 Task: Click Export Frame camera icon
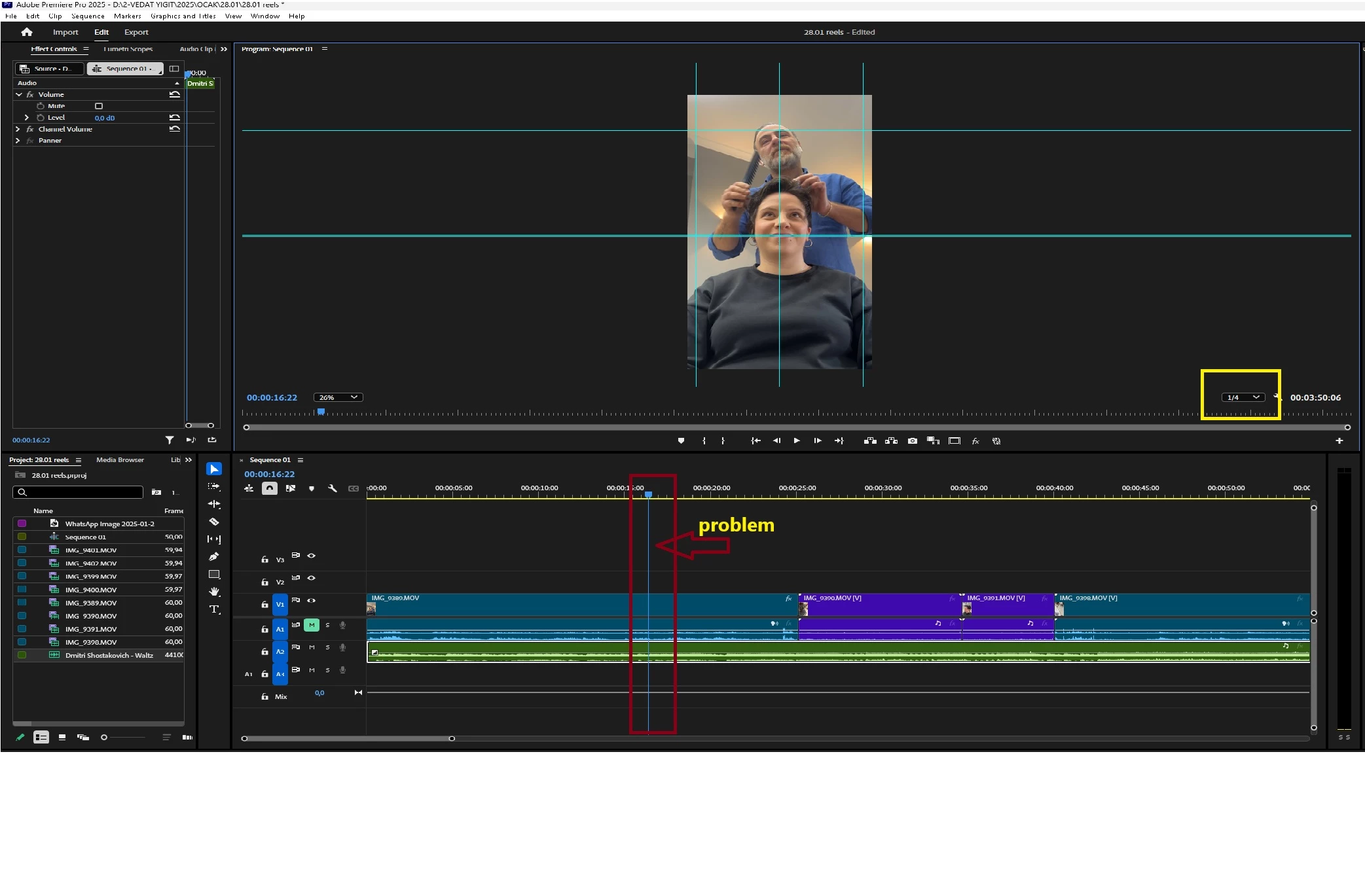pyautogui.click(x=912, y=441)
